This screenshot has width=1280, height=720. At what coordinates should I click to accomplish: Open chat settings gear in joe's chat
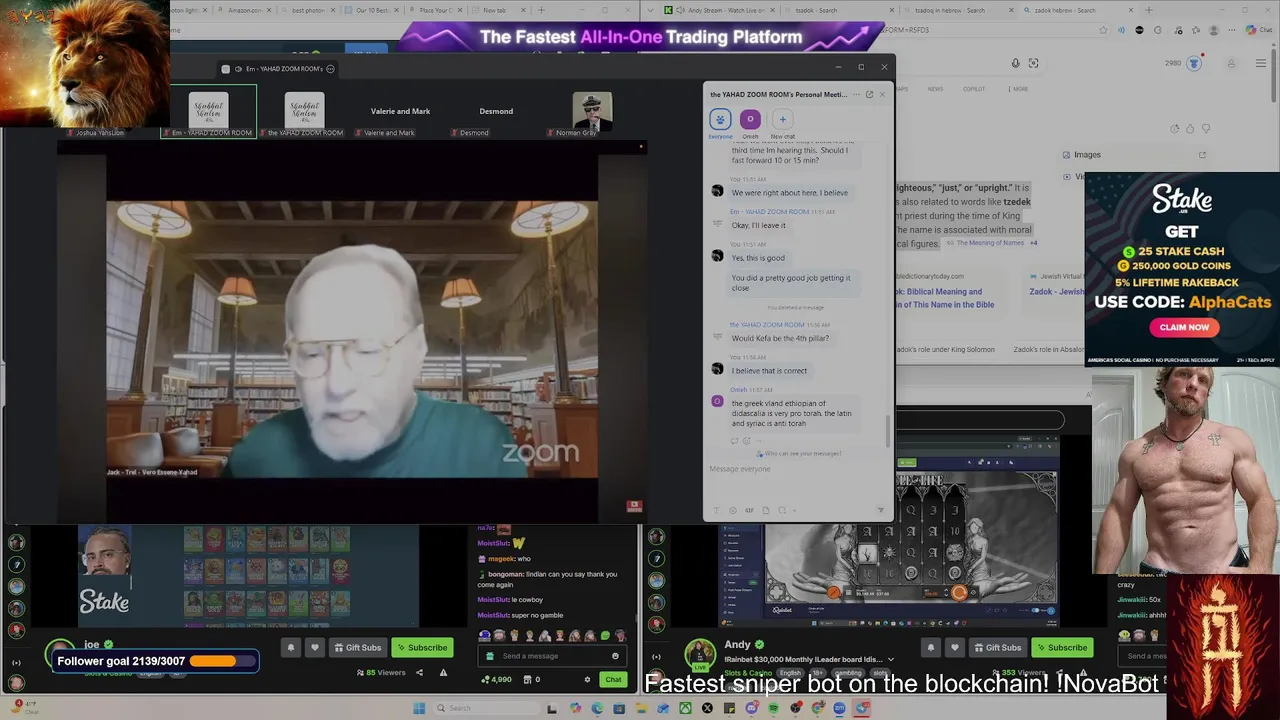[x=587, y=679]
